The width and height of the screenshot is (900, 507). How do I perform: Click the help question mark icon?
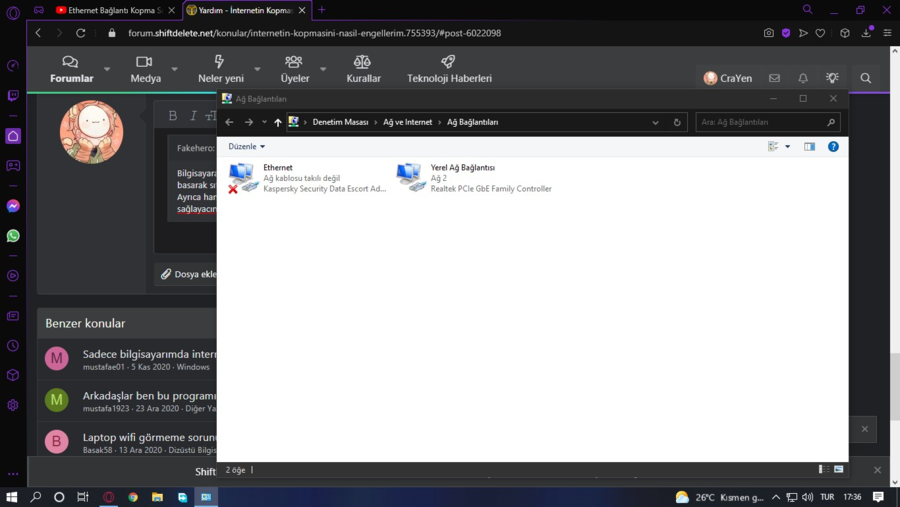click(x=833, y=147)
